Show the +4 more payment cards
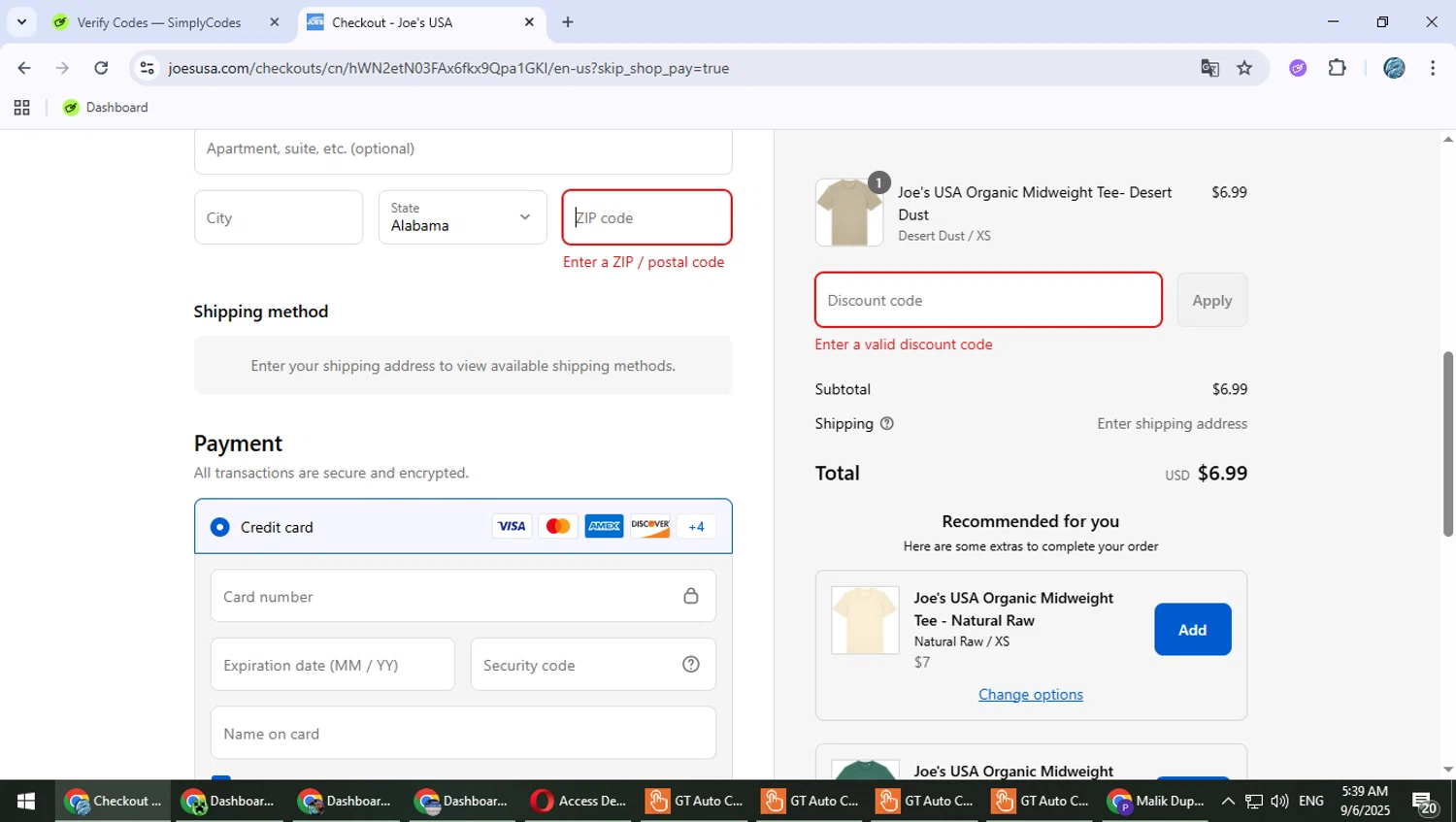This screenshot has width=1456, height=822. [x=696, y=526]
